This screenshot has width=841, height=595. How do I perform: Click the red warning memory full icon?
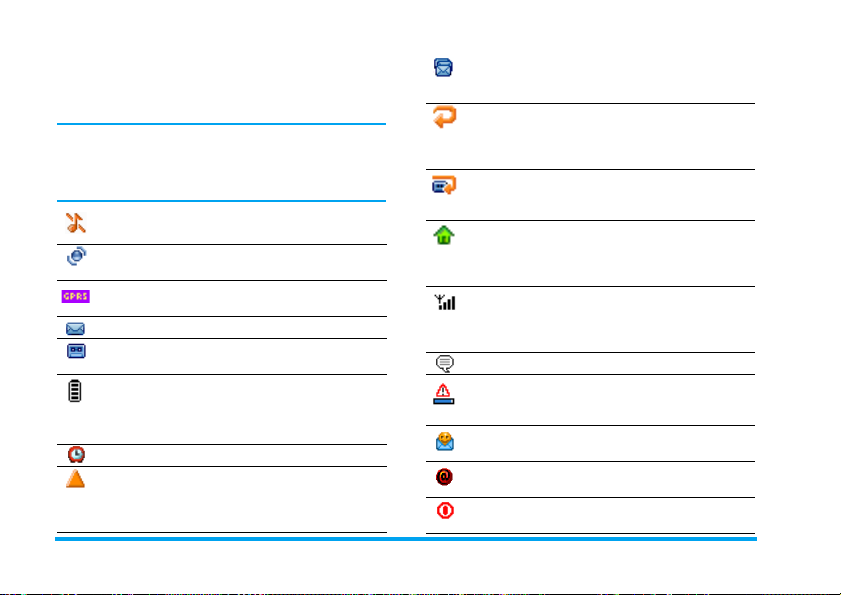(x=444, y=394)
